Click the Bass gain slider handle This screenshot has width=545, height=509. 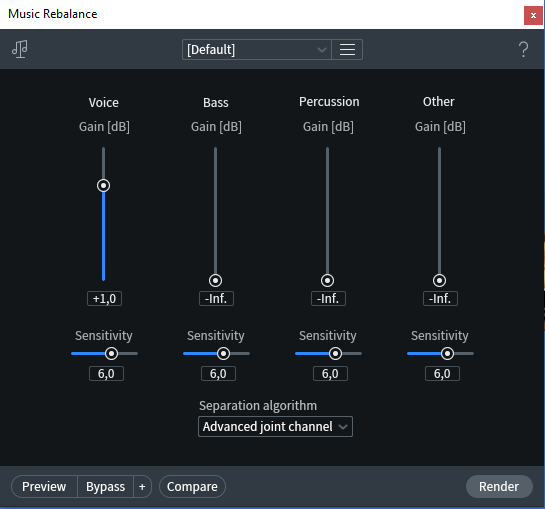[x=215, y=280]
